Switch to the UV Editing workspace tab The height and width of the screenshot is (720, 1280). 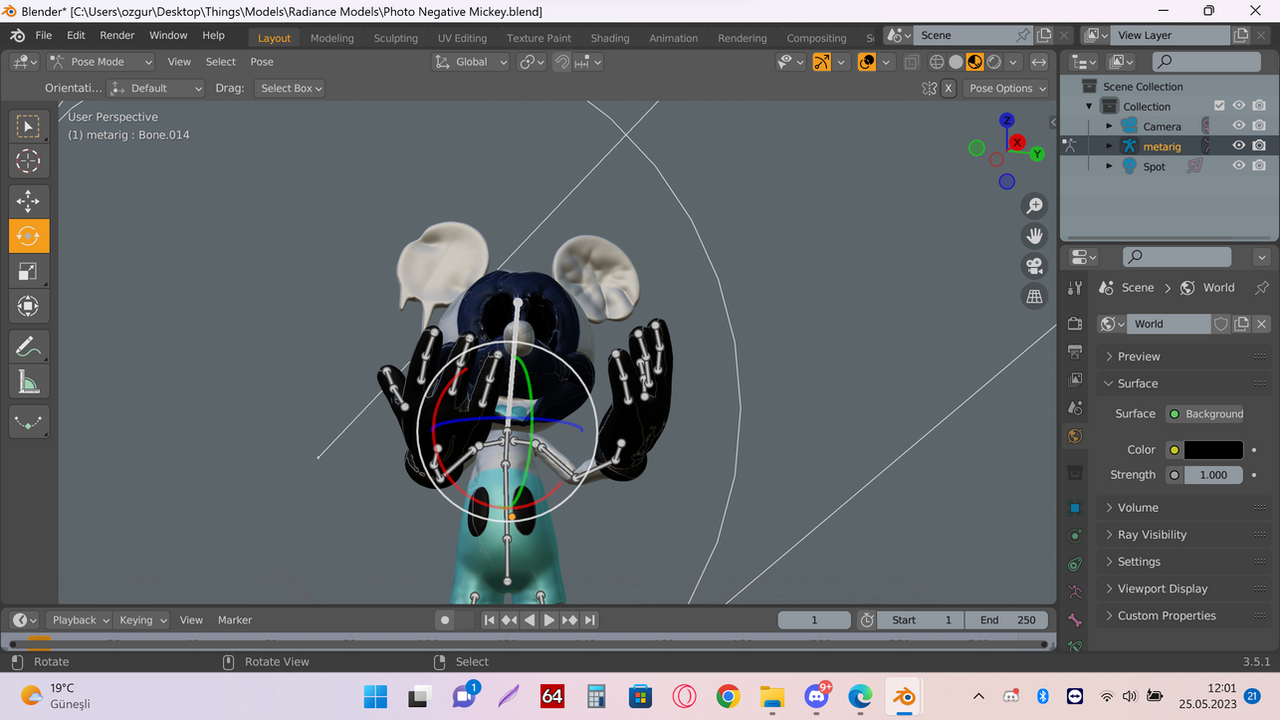(x=462, y=38)
